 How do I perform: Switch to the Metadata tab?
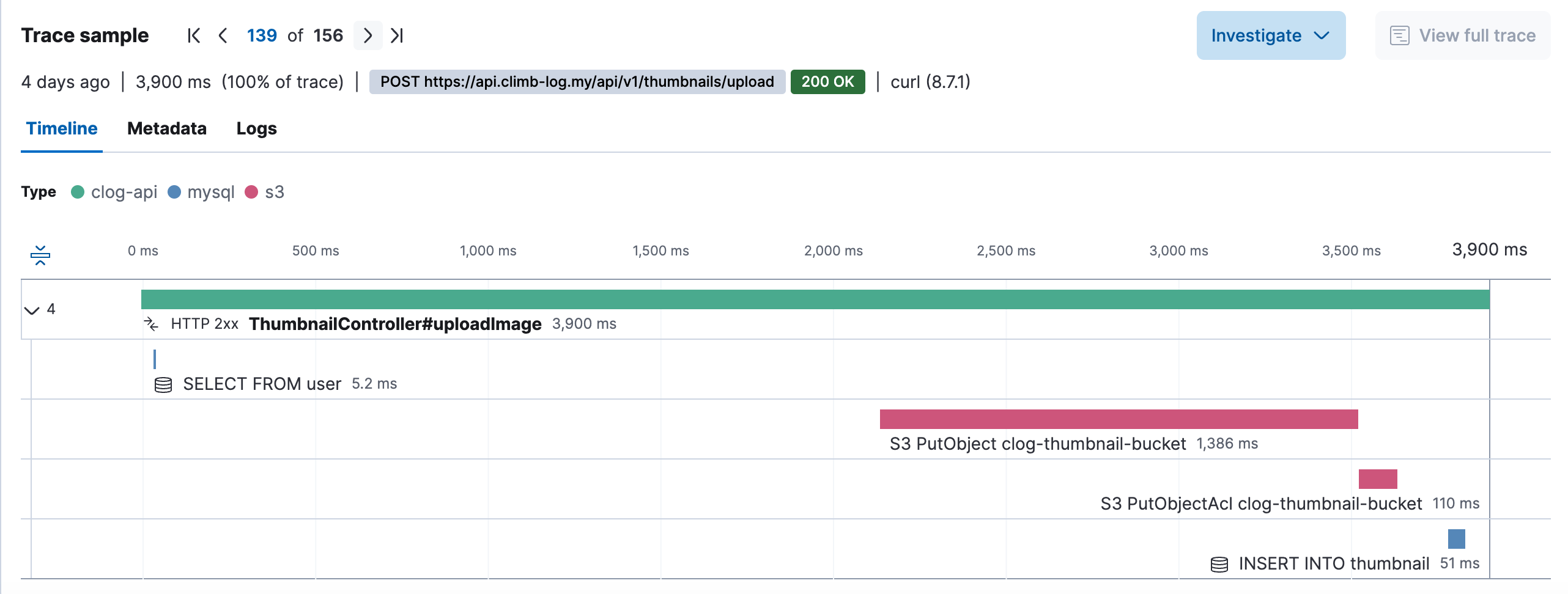[167, 128]
